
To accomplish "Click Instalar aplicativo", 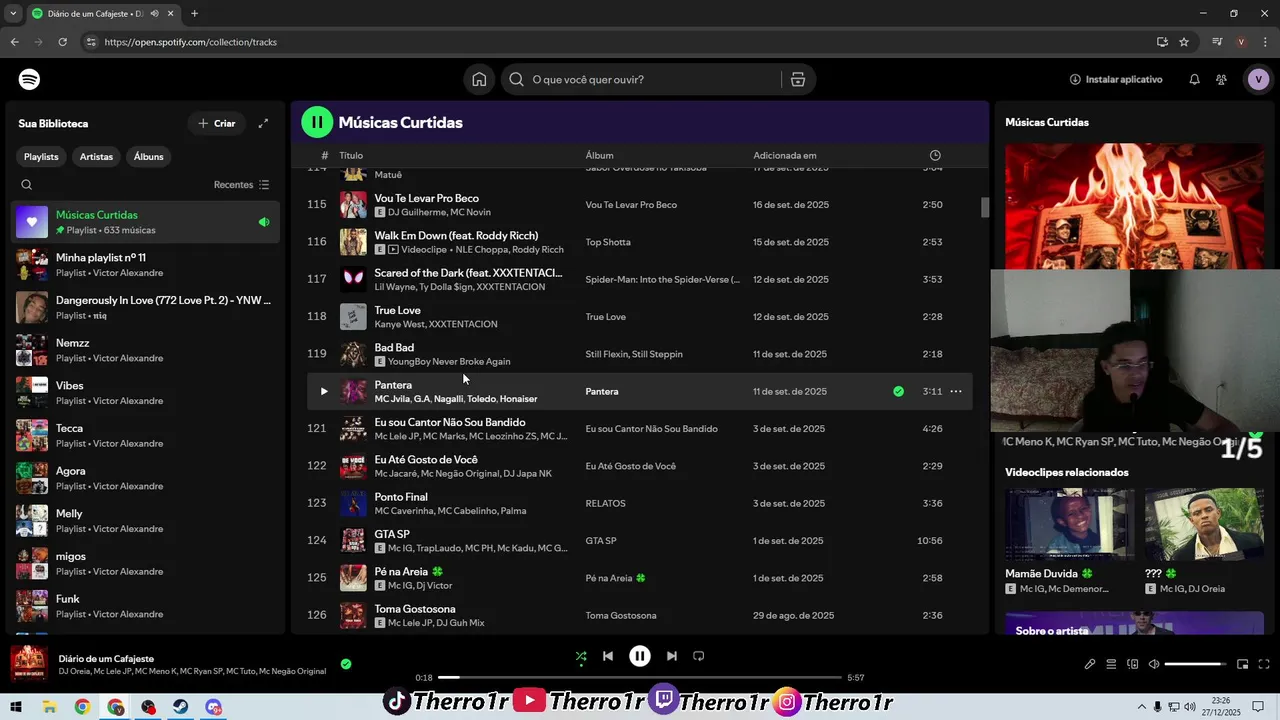I will (1116, 79).
